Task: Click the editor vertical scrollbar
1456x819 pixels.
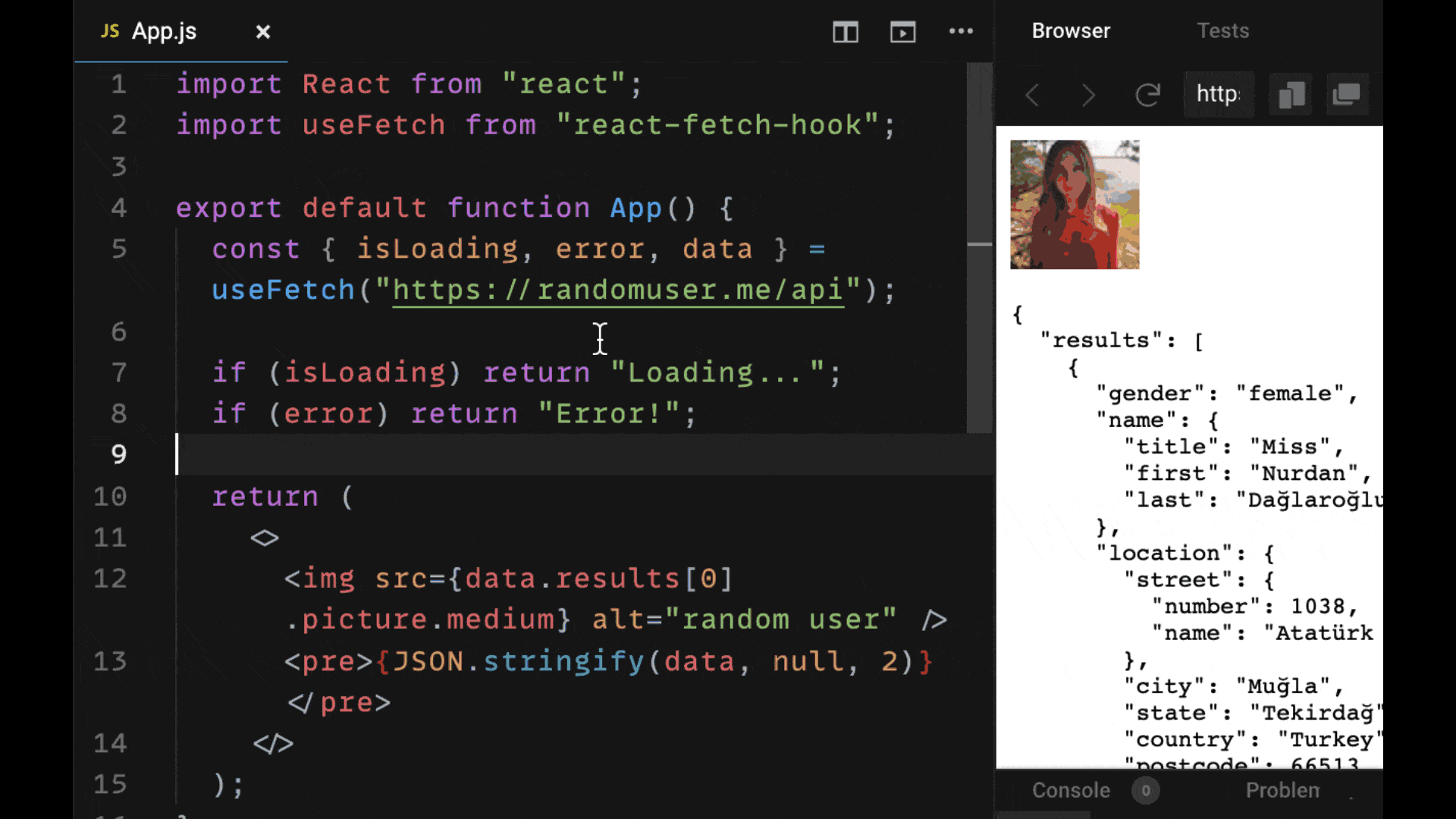Action: [980, 250]
